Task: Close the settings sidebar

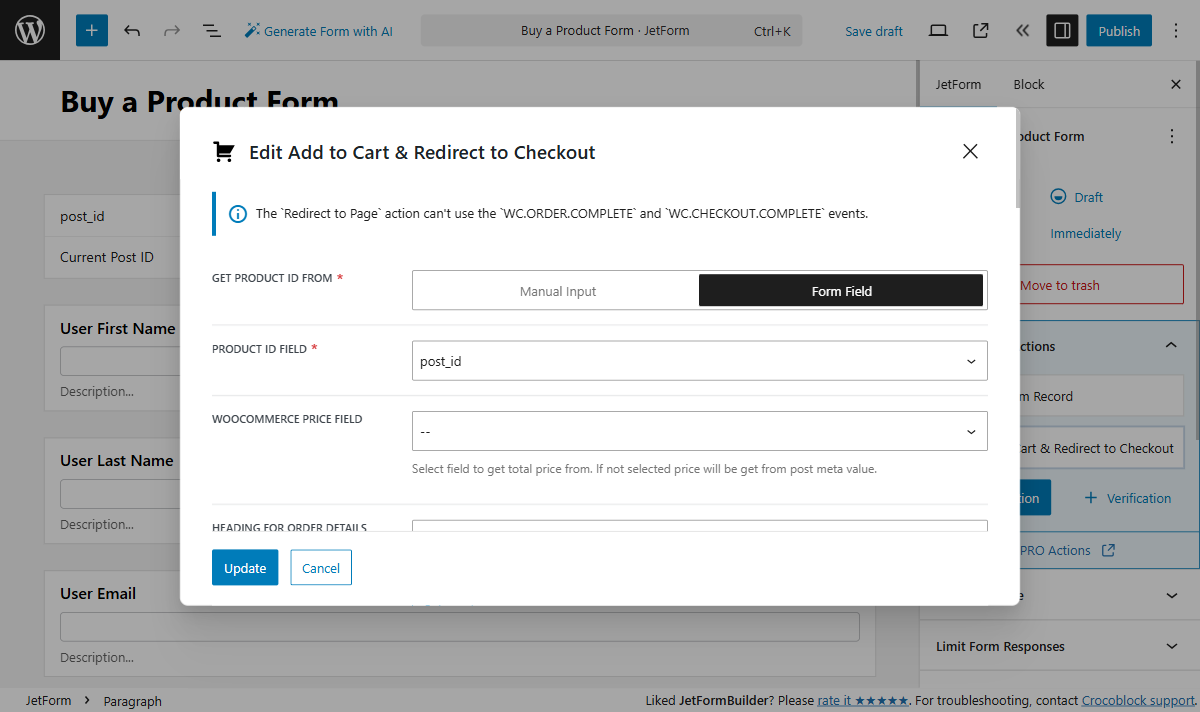Action: [x=1176, y=85]
